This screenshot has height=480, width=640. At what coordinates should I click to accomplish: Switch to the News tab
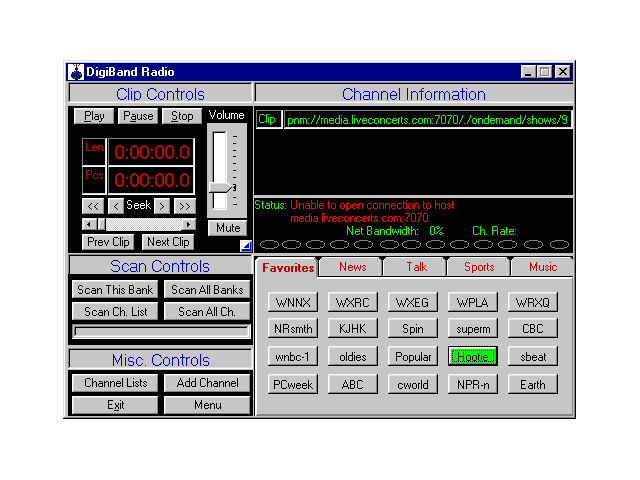[x=352, y=267]
